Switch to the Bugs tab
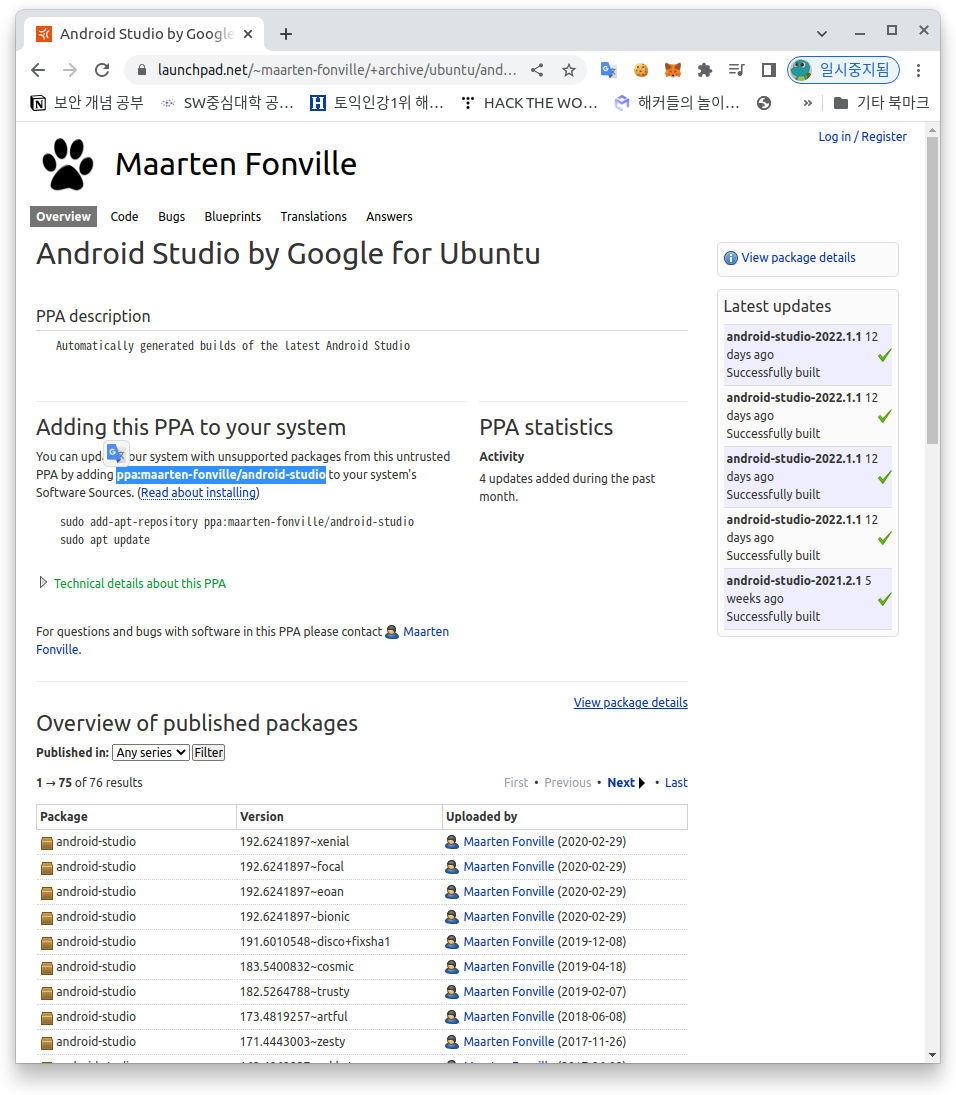 (x=171, y=216)
